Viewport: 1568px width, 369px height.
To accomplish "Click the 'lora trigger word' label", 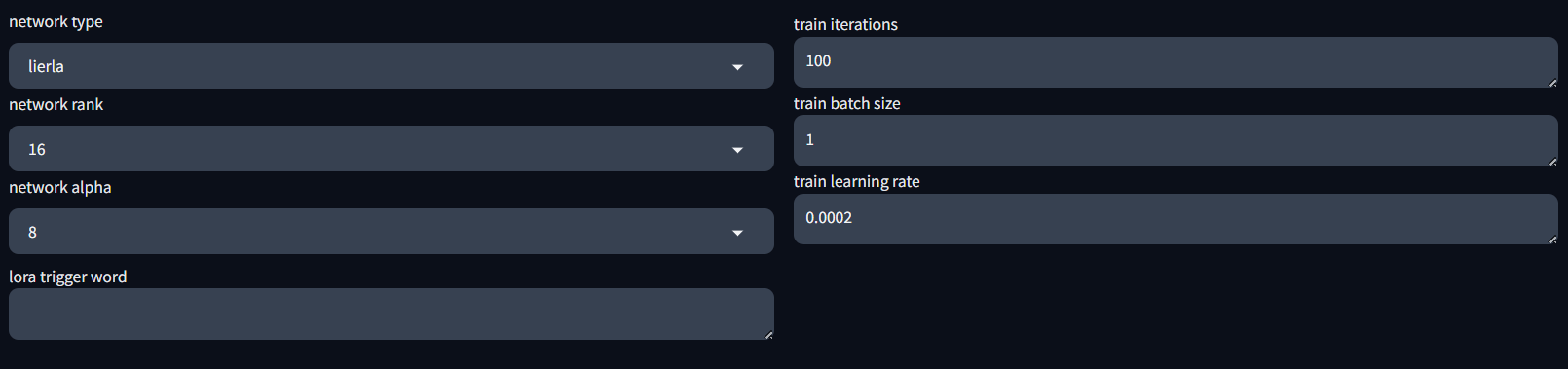I will pyautogui.click(x=68, y=277).
